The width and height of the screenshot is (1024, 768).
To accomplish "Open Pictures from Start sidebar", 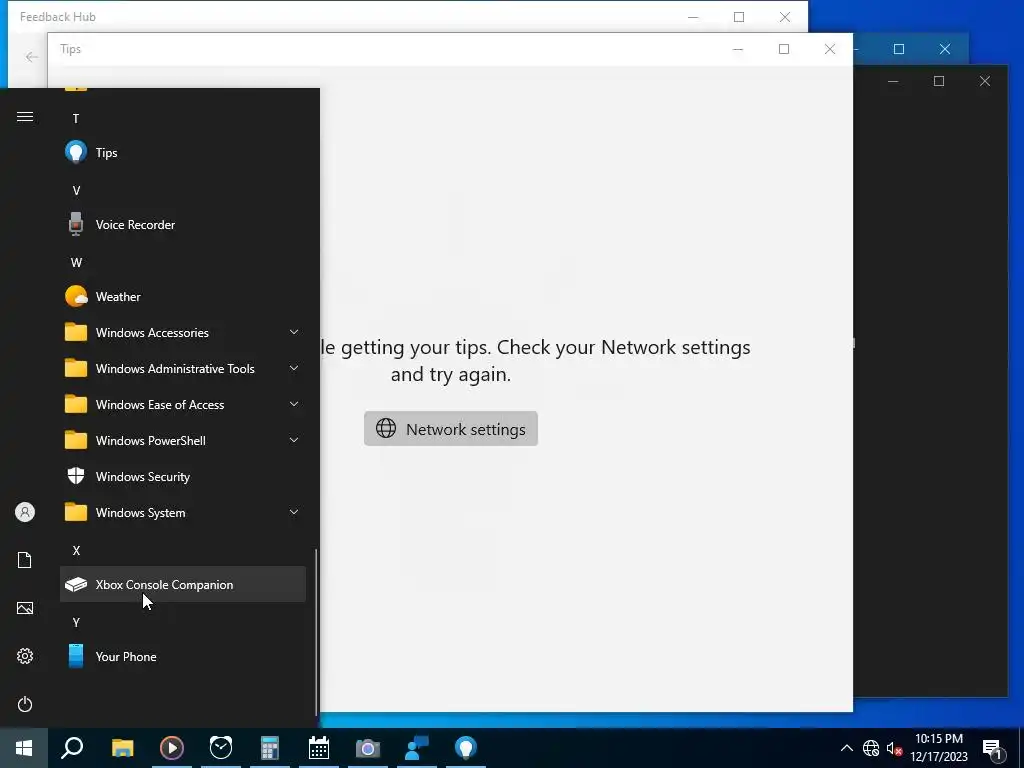I will (x=25, y=608).
